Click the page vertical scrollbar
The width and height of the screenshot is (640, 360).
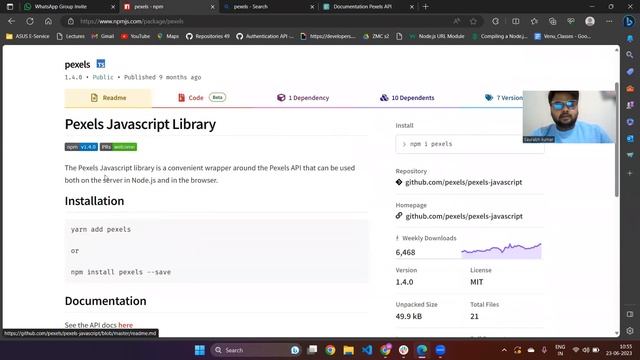click(x=616, y=139)
